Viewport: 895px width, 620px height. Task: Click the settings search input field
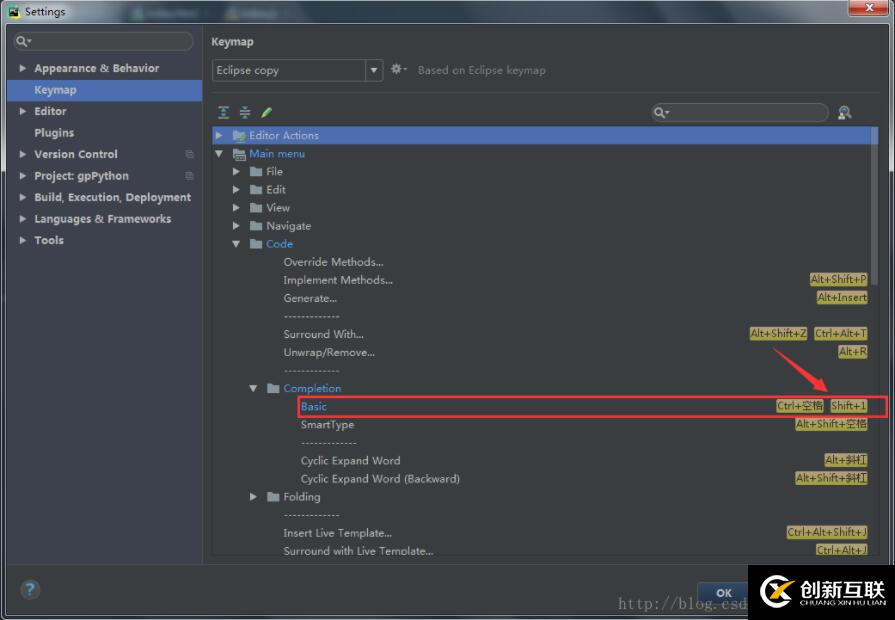pyautogui.click(x=103, y=41)
